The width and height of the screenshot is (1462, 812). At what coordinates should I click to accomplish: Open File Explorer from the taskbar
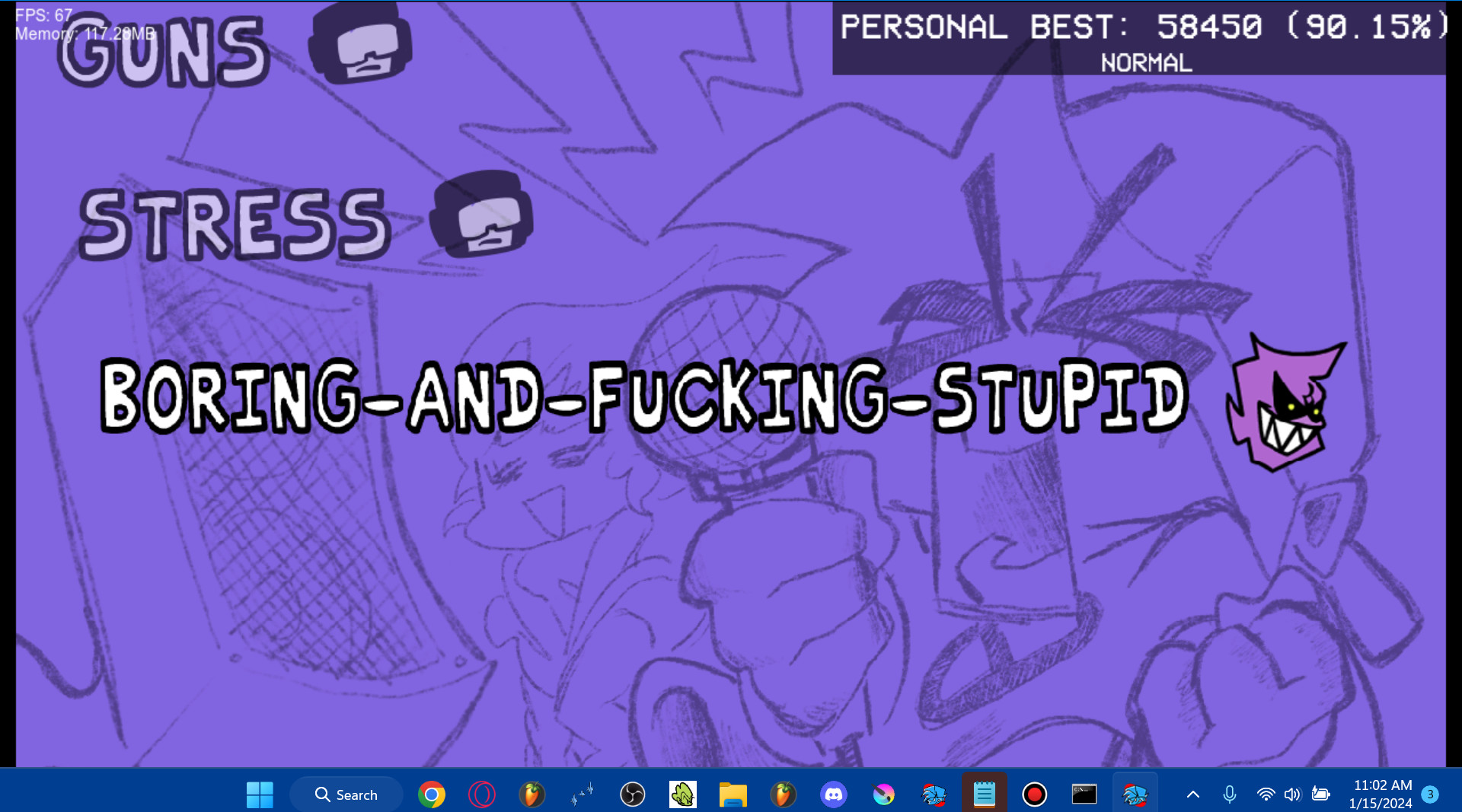(x=733, y=794)
